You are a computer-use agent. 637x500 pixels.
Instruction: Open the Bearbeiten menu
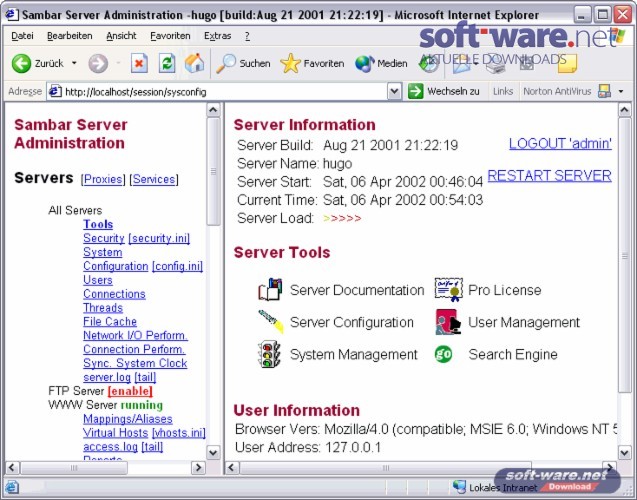[69, 36]
